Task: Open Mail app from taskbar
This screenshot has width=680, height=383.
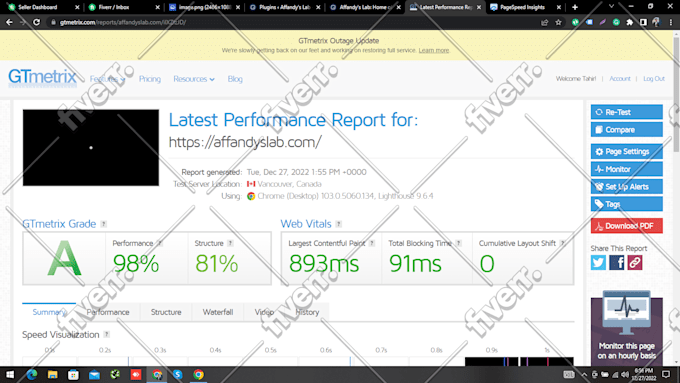Action: coord(94,374)
